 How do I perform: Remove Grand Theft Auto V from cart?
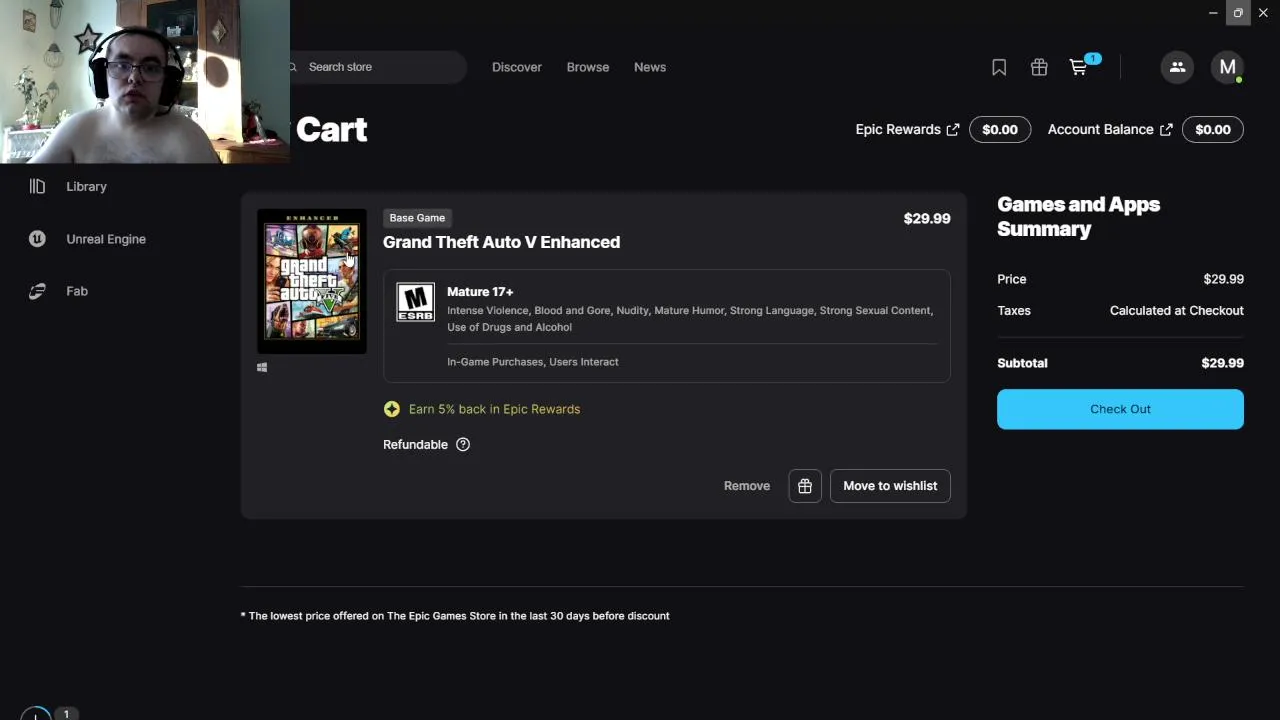pyautogui.click(x=747, y=486)
